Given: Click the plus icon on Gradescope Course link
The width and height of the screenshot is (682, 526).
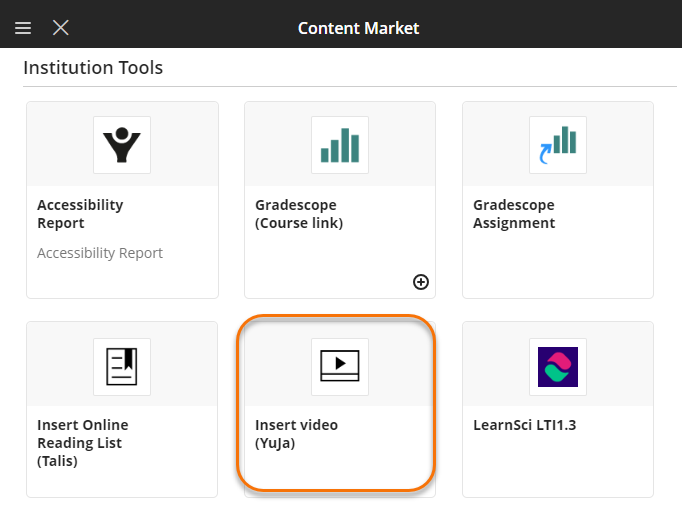Looking at the screenshot, I should pos(421,282).
